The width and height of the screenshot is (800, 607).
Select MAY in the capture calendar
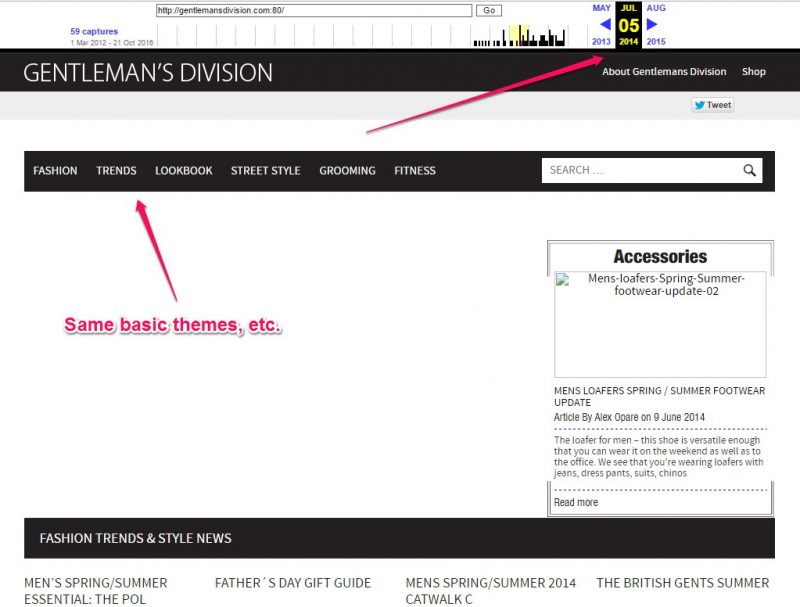(602, 8)
